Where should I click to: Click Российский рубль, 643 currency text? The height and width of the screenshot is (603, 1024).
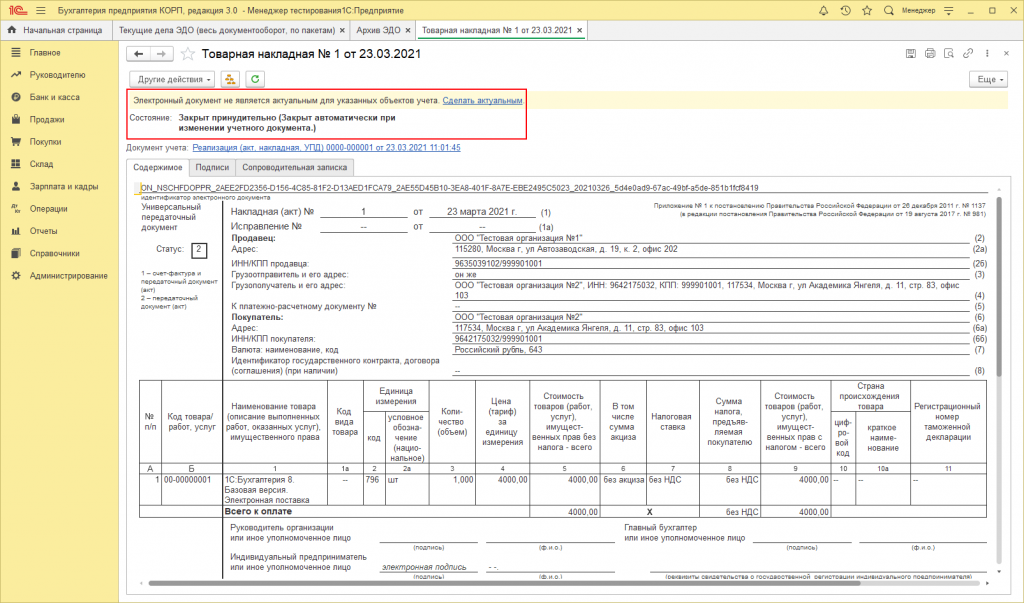pos(498,350)
